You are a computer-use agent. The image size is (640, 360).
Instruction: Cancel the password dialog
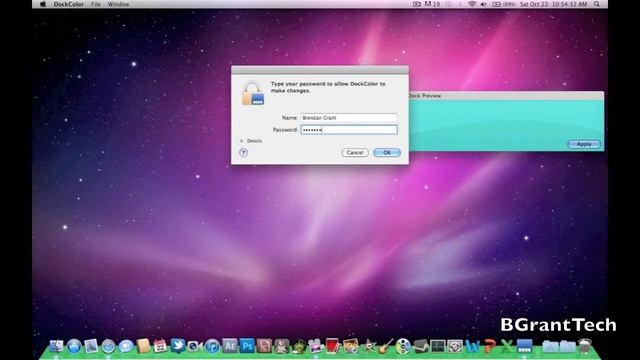coord(355,153)
